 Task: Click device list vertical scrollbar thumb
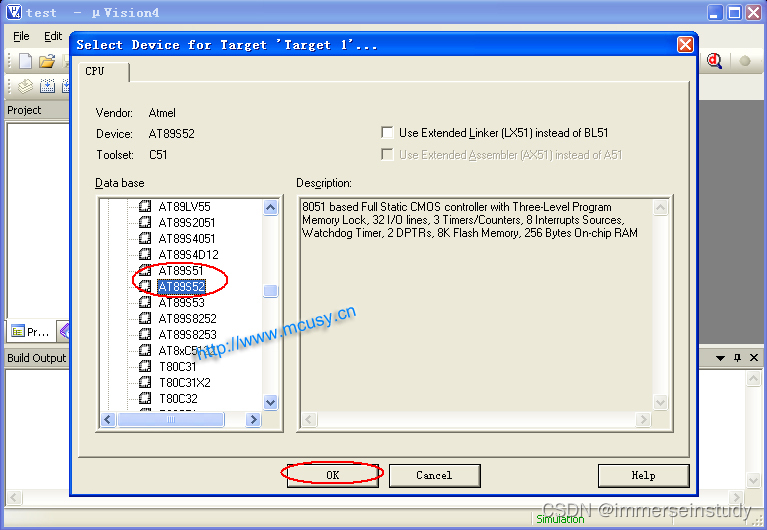click(271, 291)
